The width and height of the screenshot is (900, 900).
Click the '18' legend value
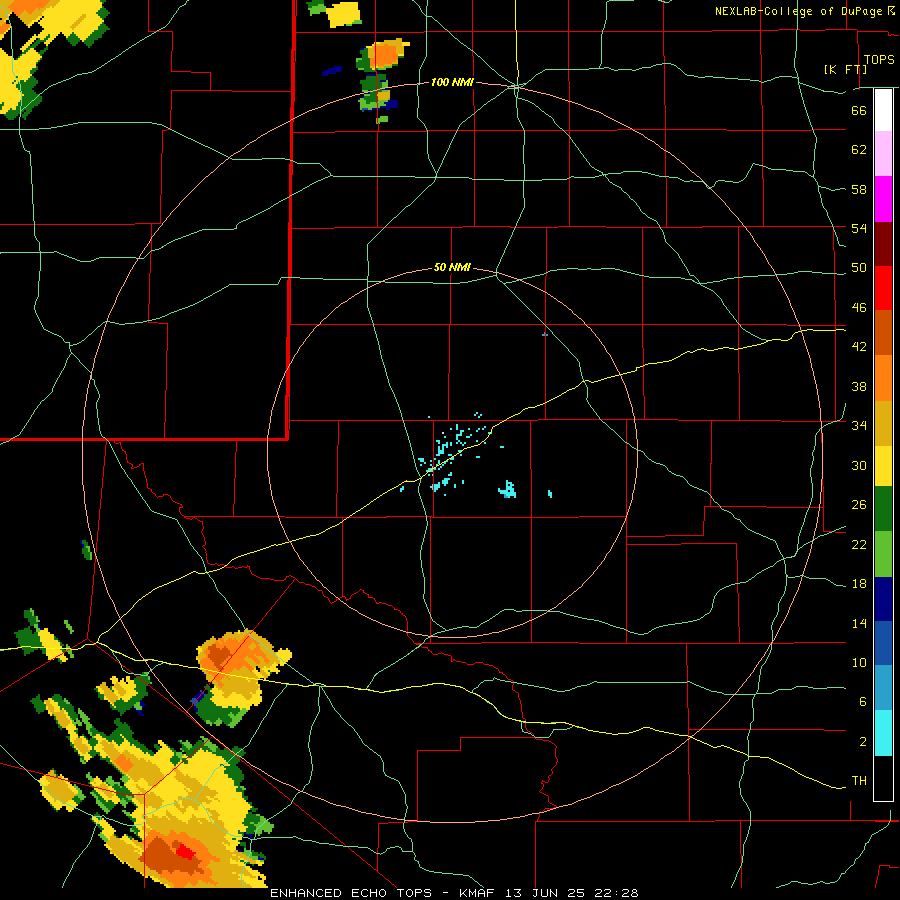(859, 584)
